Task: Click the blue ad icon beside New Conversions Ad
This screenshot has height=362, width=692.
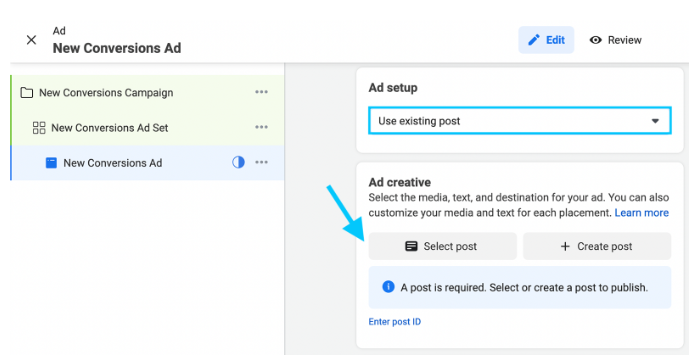Action: 51,163
